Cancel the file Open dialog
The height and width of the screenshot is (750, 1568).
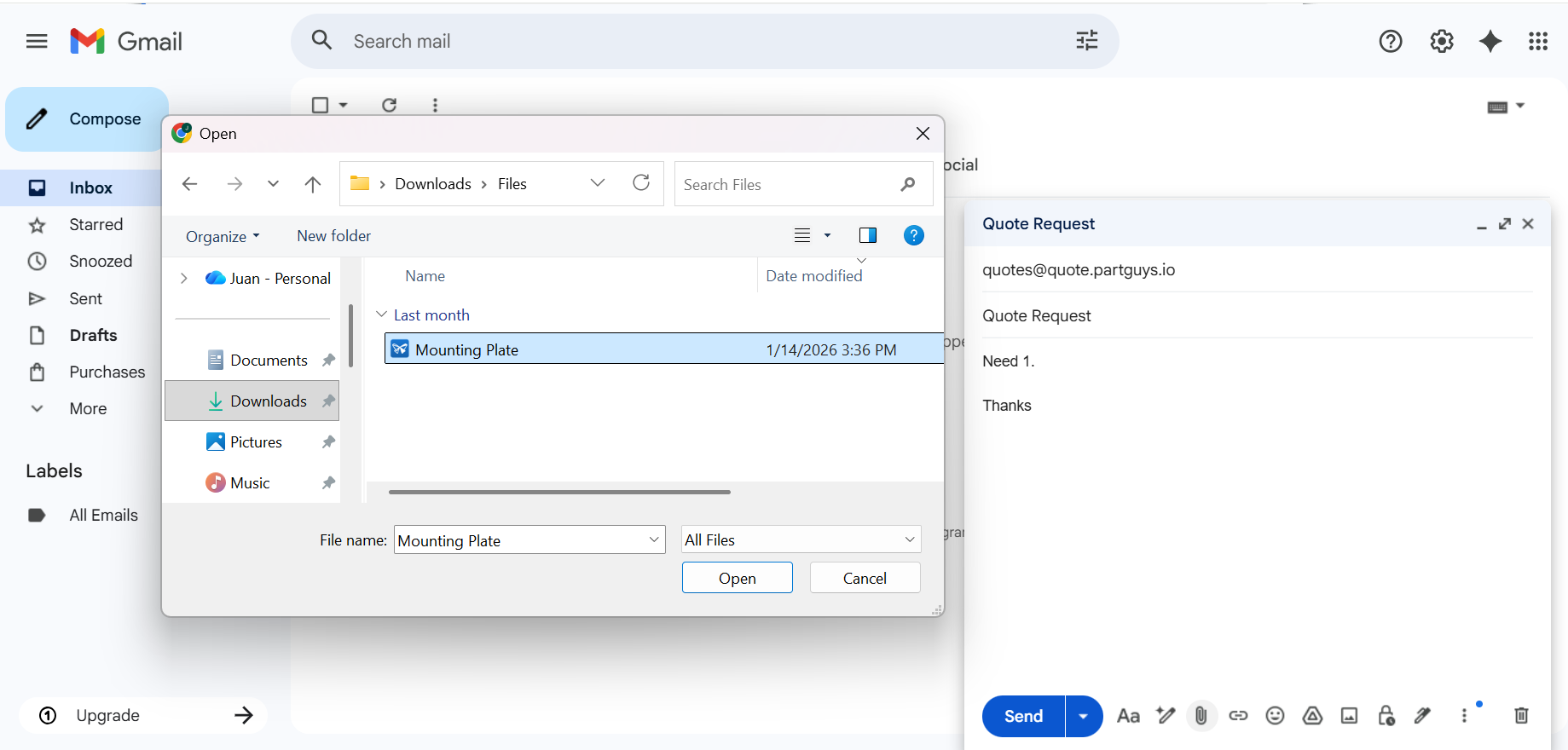tap(865, 578)
